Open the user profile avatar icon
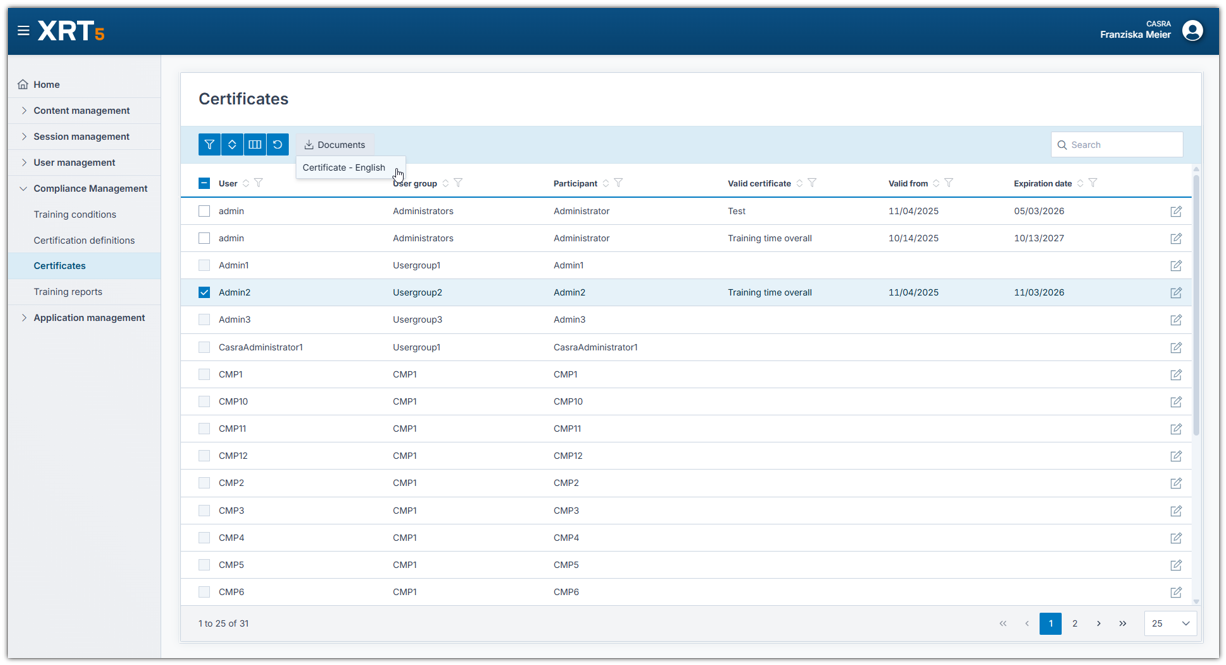This screenshot has height=665, width=1226. coord(1192,31)
